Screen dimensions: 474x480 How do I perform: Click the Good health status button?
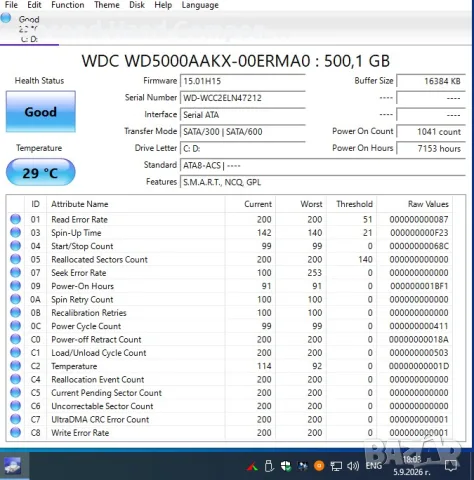[x=41, y=112]
